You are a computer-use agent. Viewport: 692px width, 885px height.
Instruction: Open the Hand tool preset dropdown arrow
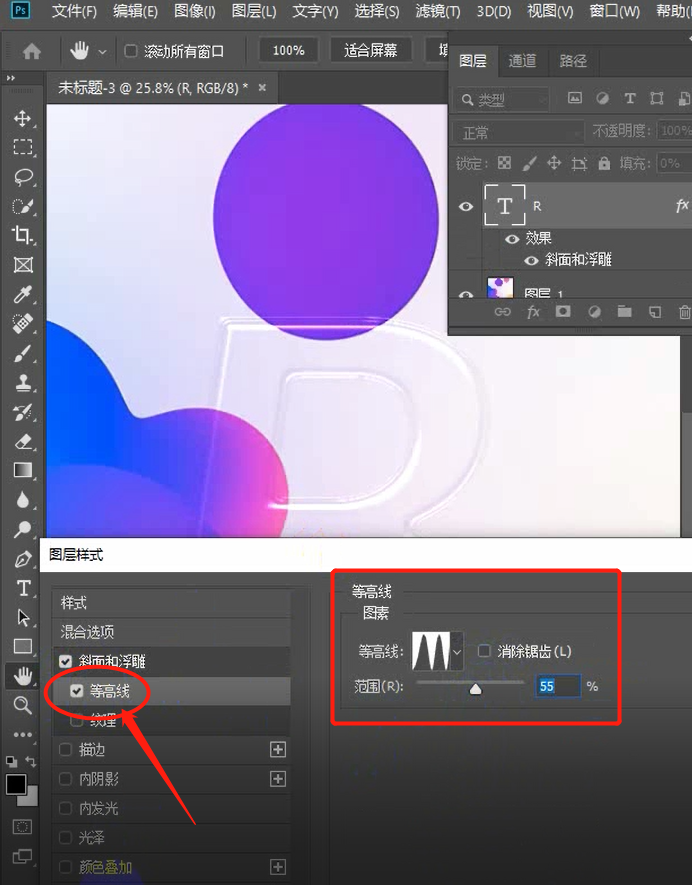pos(102,52)
